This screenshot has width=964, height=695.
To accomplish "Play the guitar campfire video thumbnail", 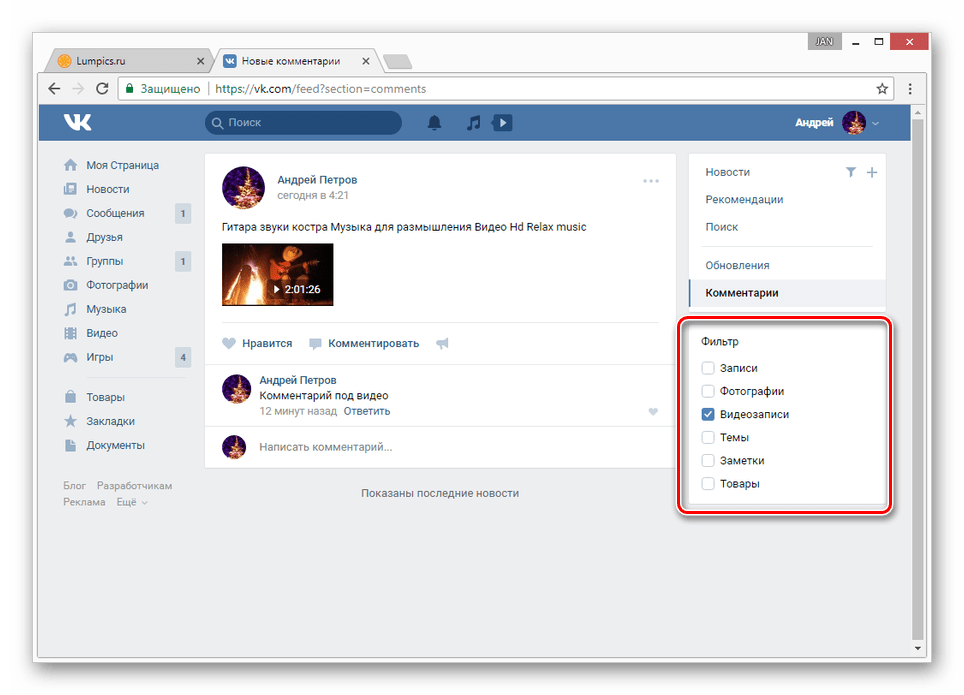I will click(x=277, y=274).
